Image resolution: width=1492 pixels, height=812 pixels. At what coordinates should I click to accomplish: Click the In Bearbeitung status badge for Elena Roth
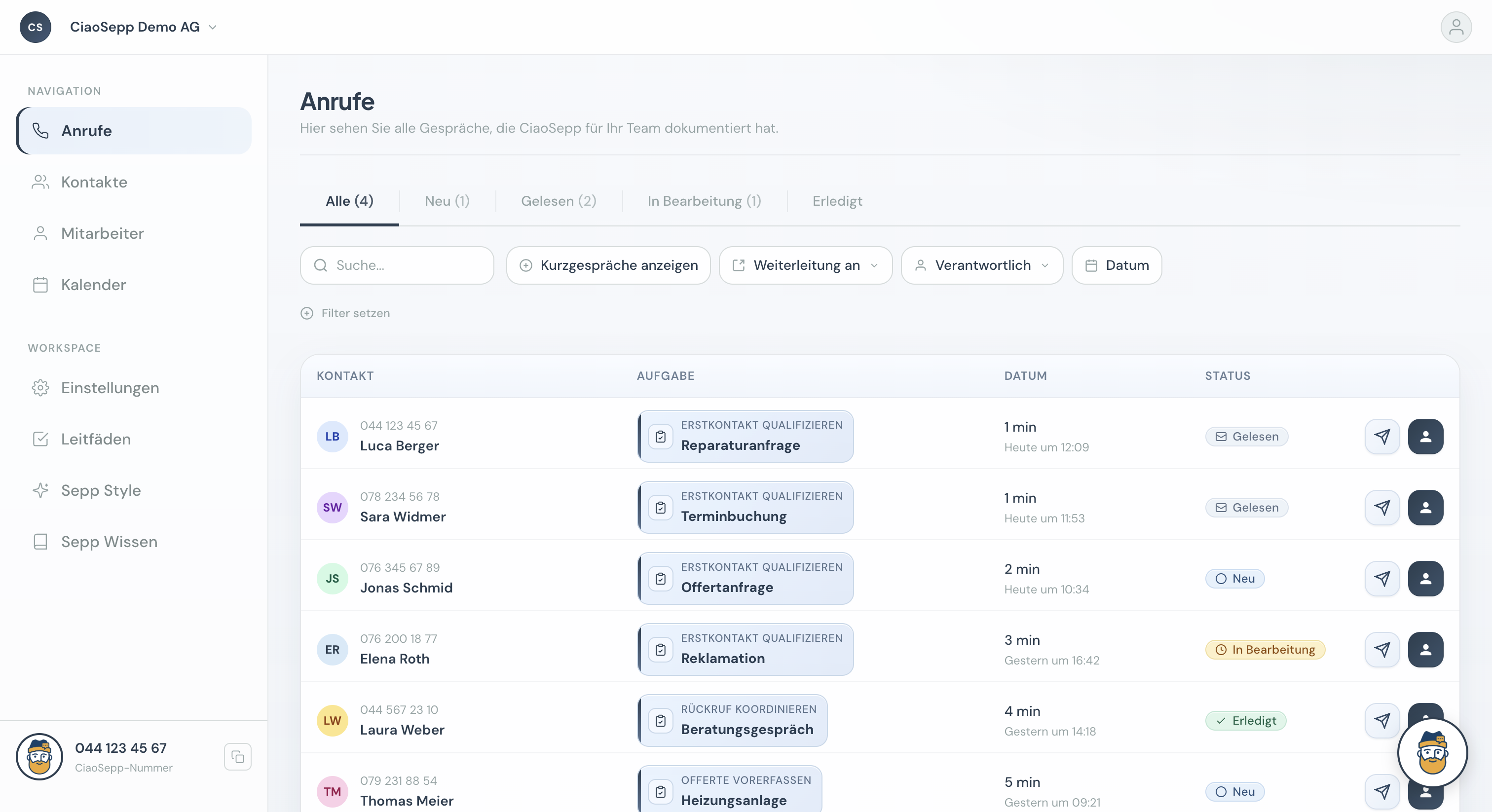pos(1265,649)
